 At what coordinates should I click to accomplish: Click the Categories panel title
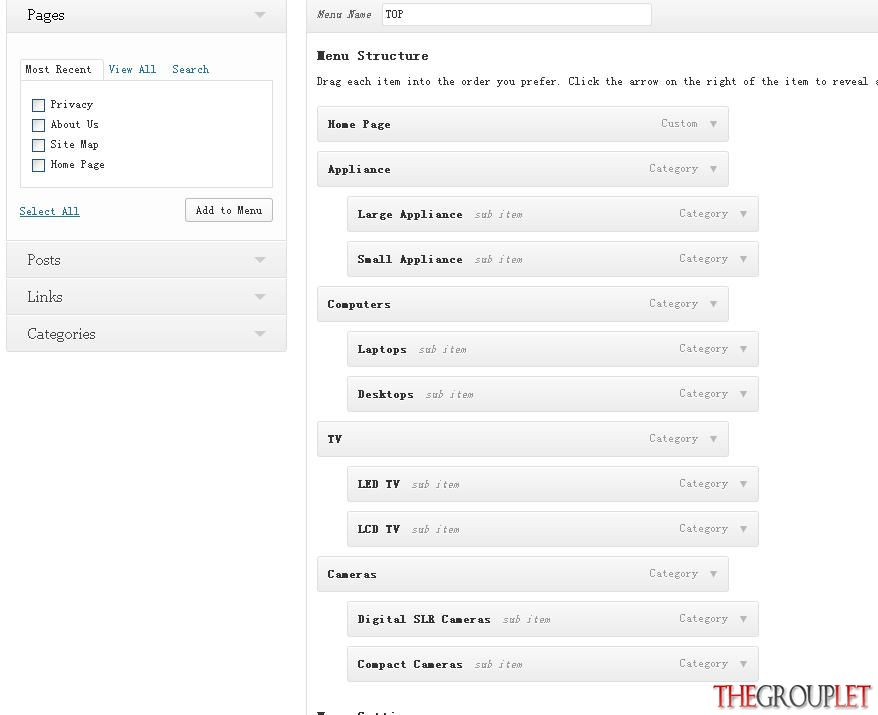tap(62, 334)
